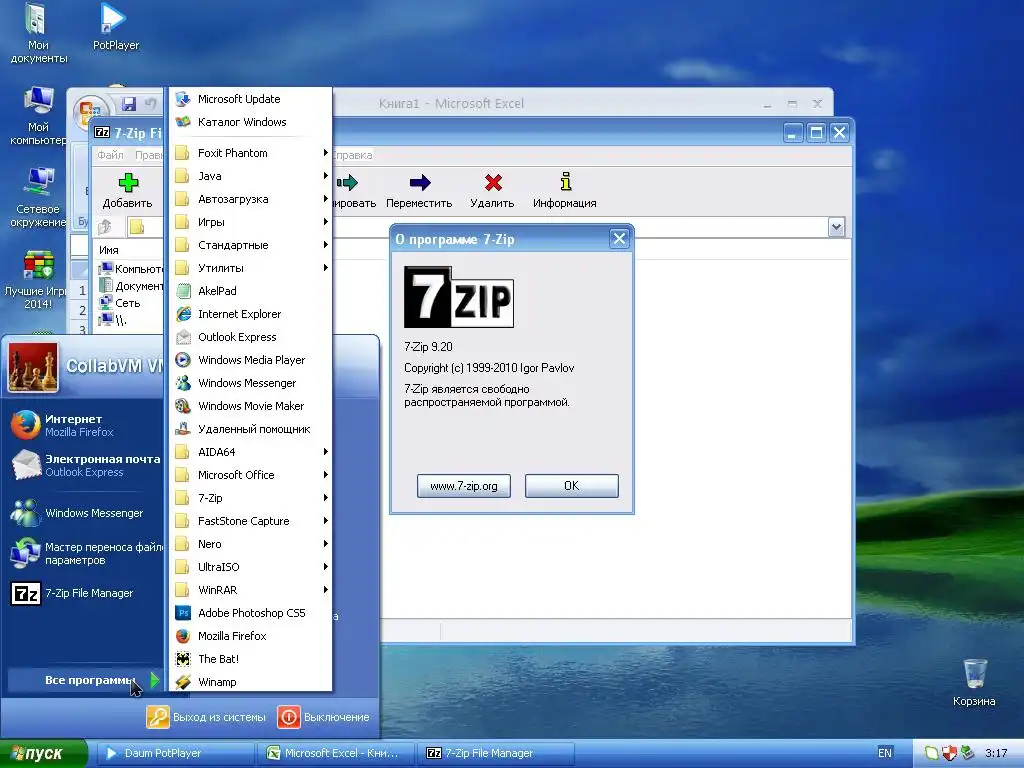Click the red shield tray icon
Image resolution: width=1024 pixels, height=768 pixels.
[950, 753]
